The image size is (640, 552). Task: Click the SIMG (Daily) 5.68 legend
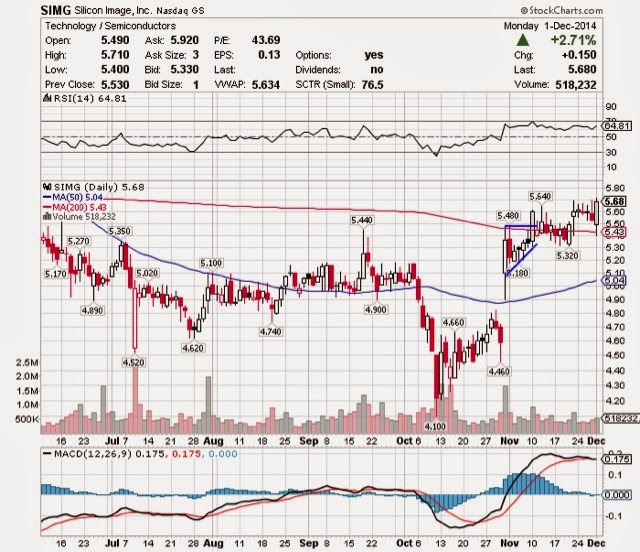pyautogui.click(x=99, y=187)
